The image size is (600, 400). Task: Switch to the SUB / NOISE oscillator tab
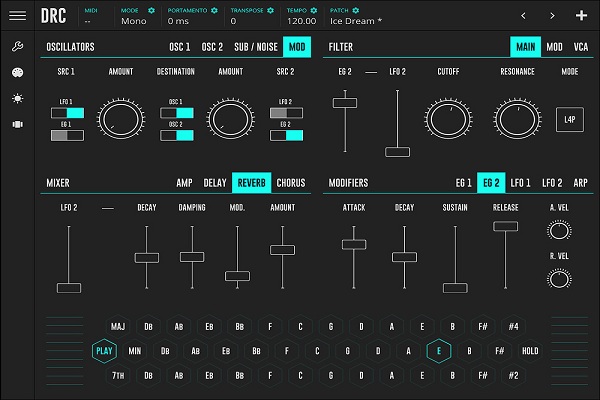click(254, 47)
